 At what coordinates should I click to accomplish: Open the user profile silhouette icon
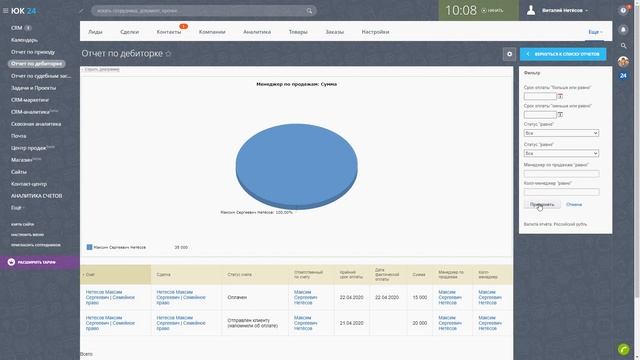[531, 10]
